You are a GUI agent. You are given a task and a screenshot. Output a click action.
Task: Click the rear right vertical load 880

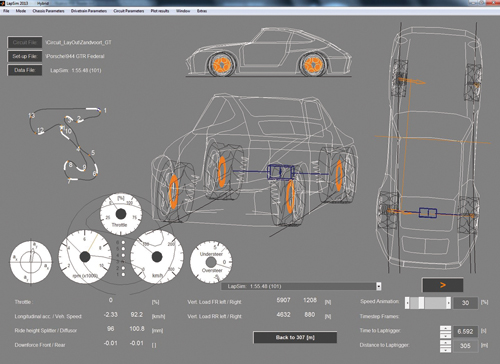tap(310, 315)
